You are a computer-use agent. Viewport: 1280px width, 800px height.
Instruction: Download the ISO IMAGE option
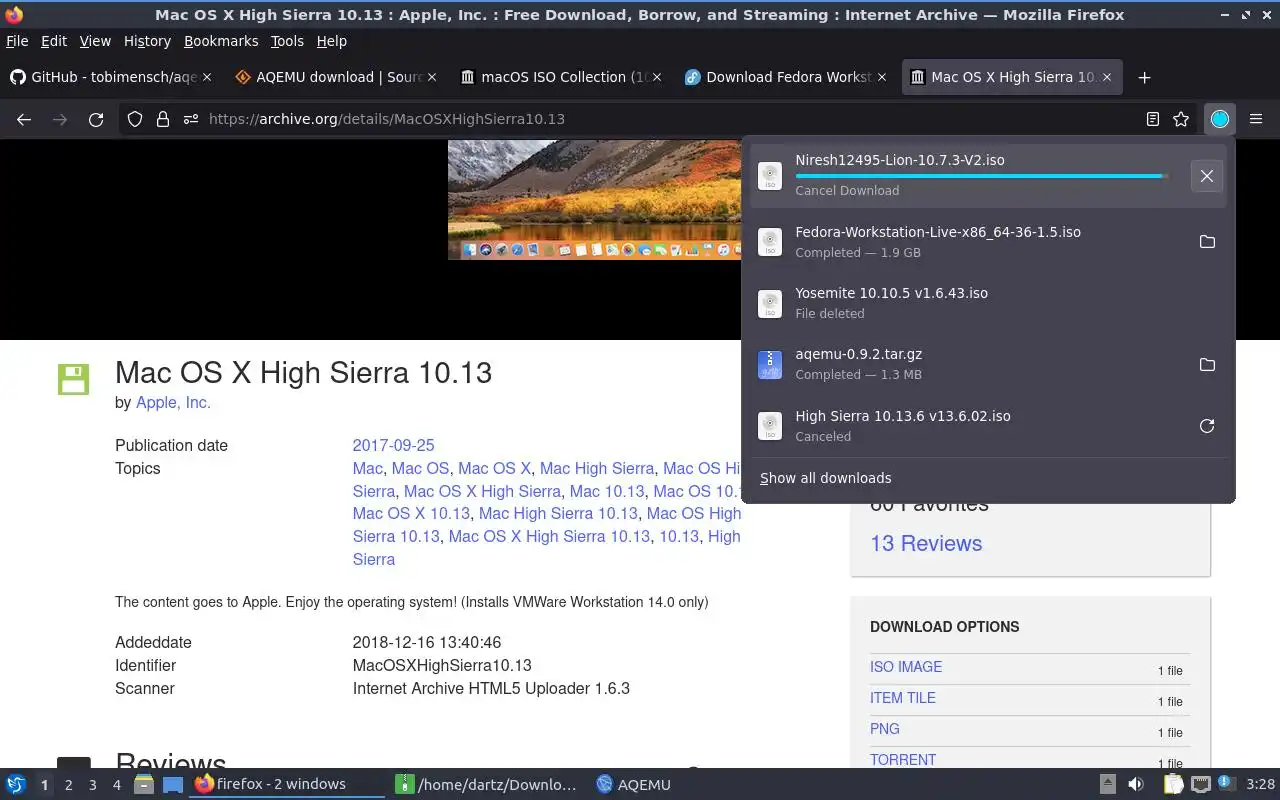pos(906,667)
